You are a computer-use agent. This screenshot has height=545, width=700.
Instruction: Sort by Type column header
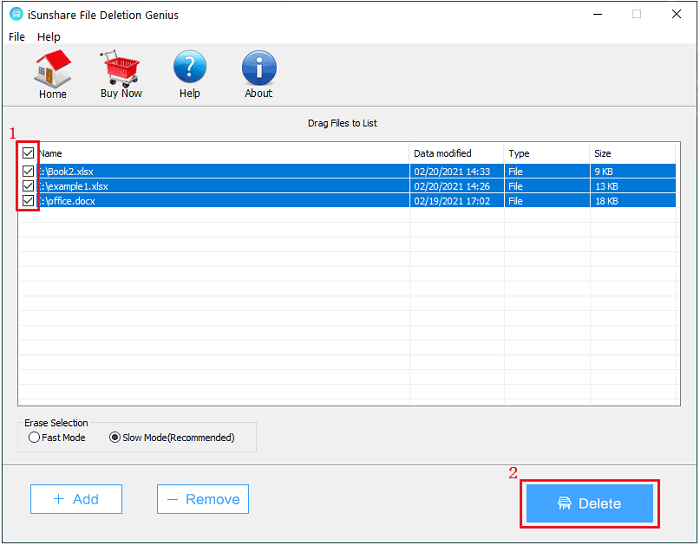pos(546,153)
